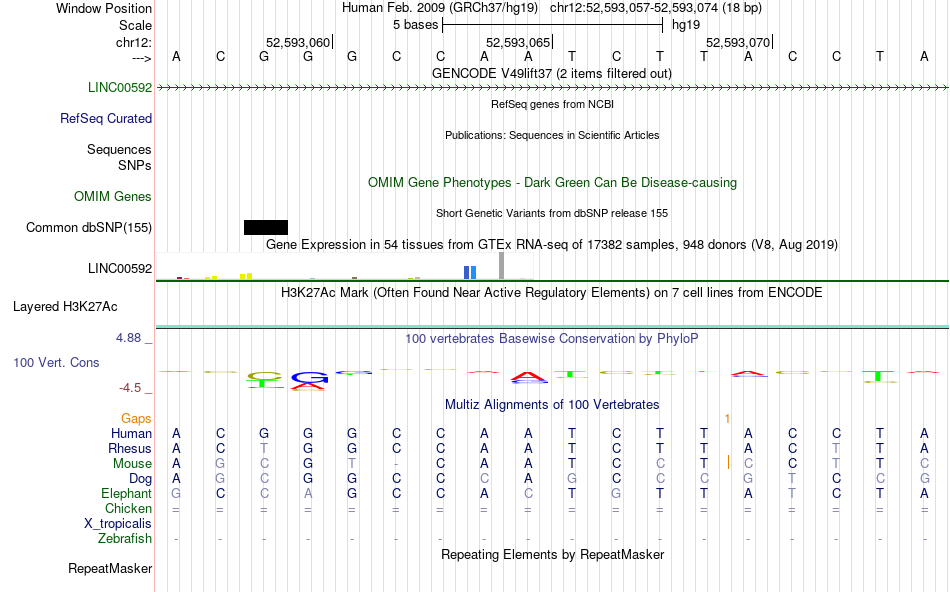Select the X_tropicalis species label

pyautogui.click(x=118, y=524)
